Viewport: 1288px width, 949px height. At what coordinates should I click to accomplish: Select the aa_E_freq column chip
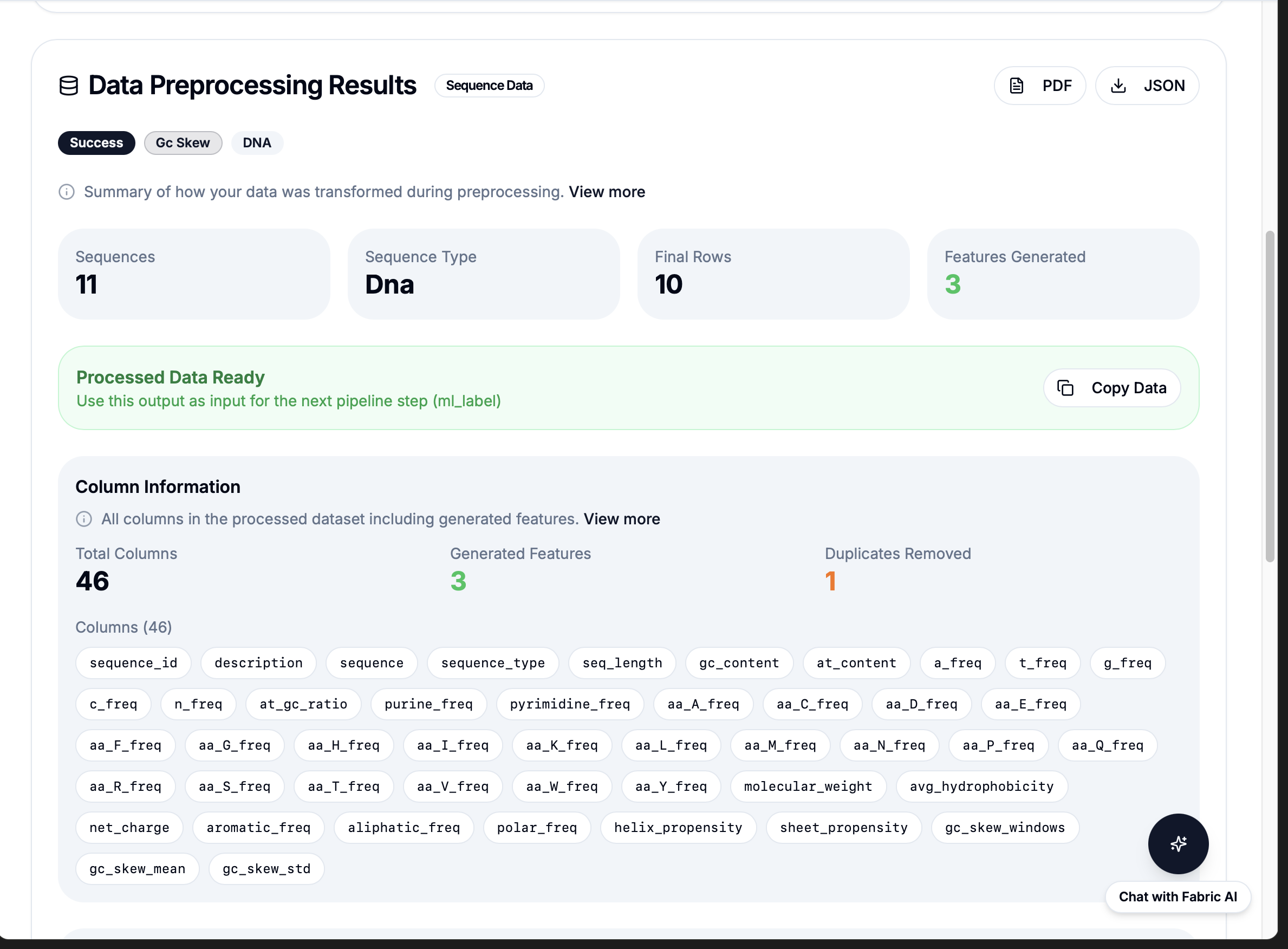[1031, 704]
